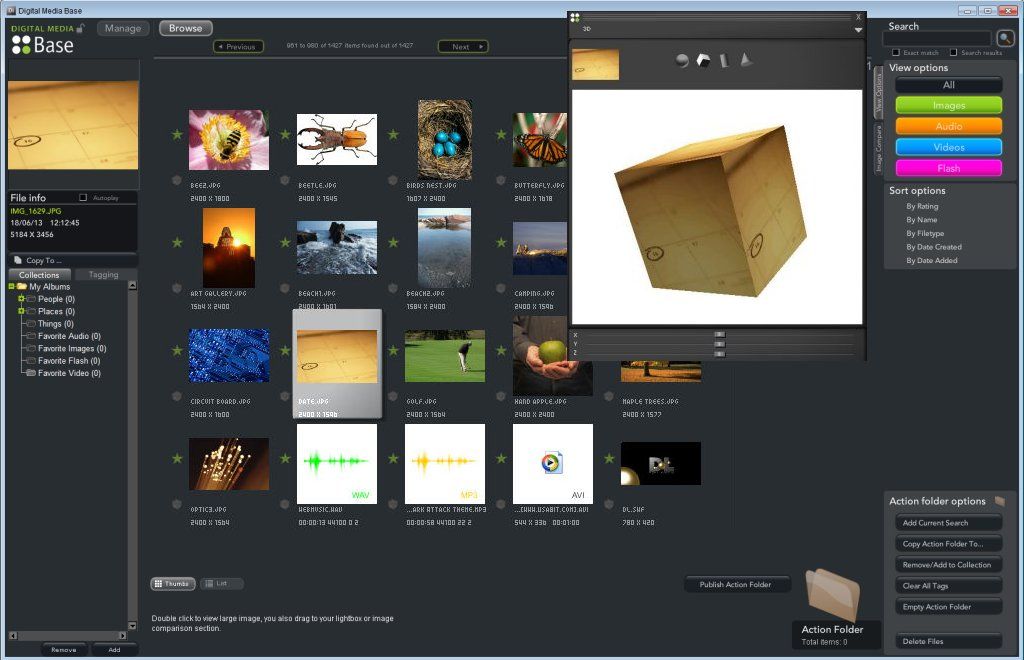Tick the Exact match checkbox

pos(895,52)
